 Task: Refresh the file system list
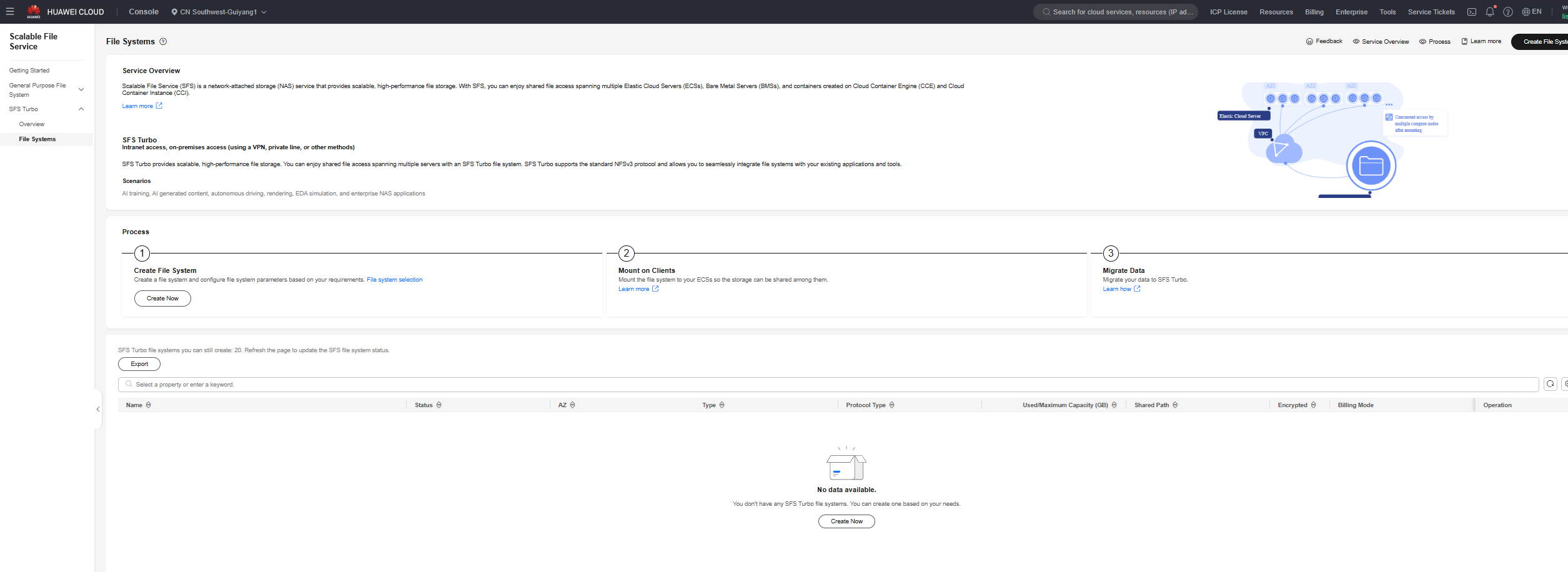tap(1551, 384)
